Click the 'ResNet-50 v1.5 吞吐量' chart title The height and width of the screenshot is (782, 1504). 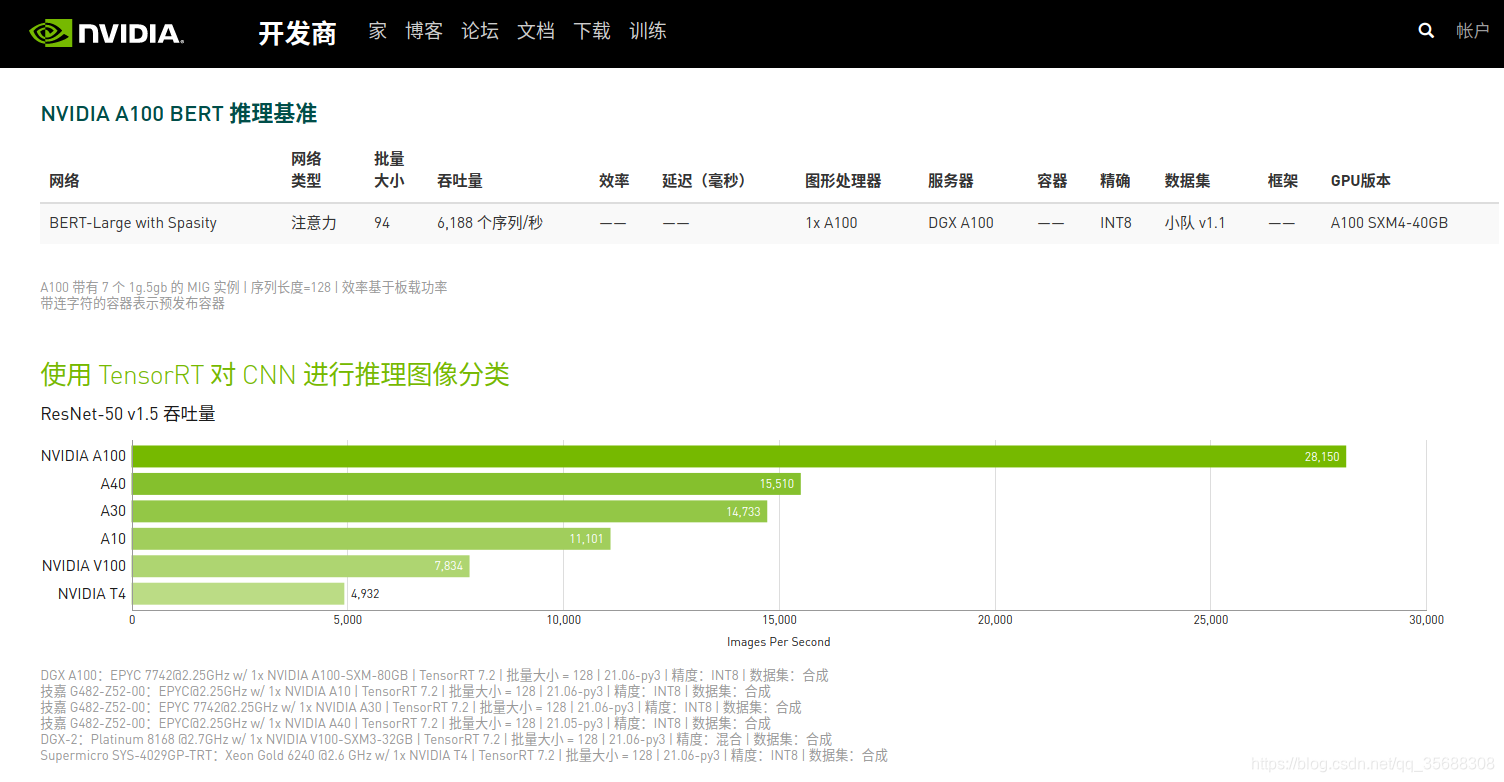pos(128,414)
